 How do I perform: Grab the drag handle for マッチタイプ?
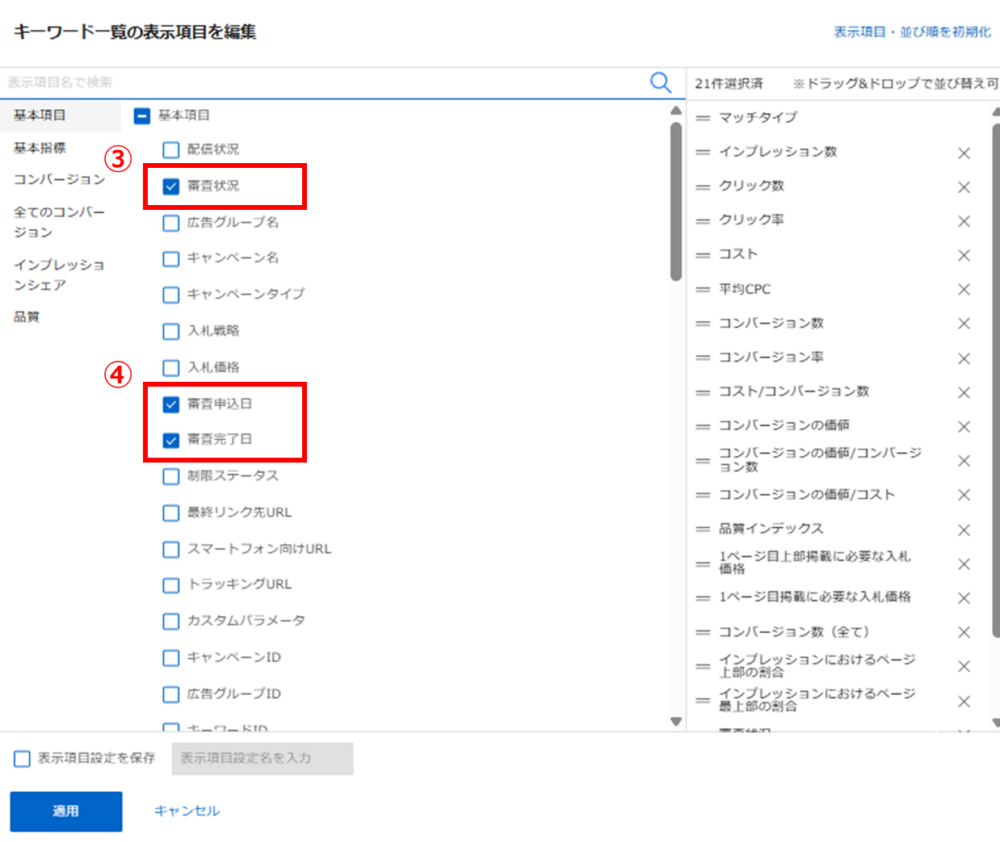(702, 118)
